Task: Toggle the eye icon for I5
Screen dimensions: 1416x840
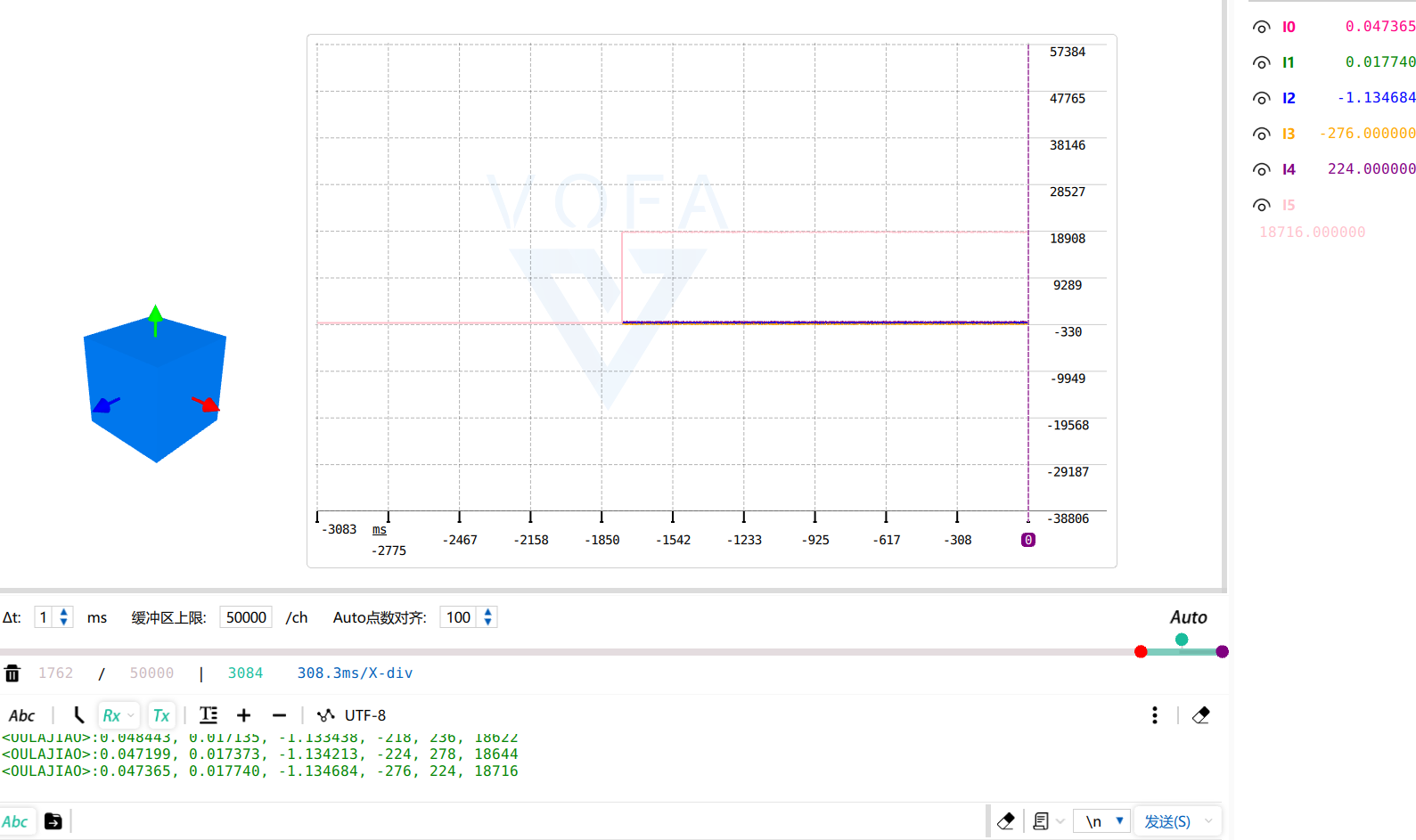Action: (1261, 205)
